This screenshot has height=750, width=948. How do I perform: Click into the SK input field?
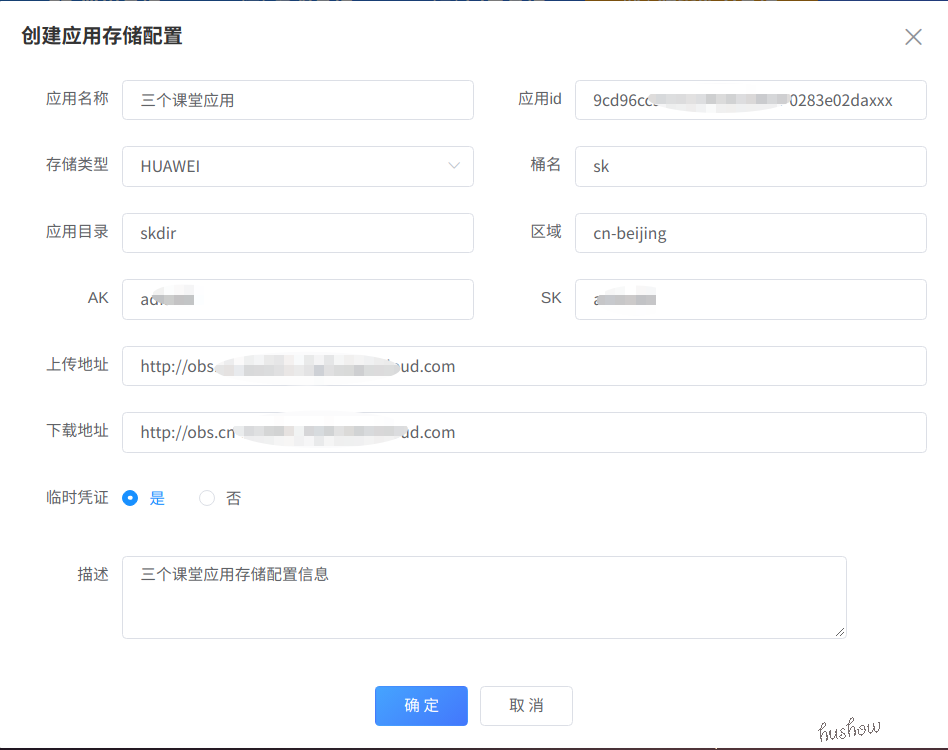coord(750,299)
